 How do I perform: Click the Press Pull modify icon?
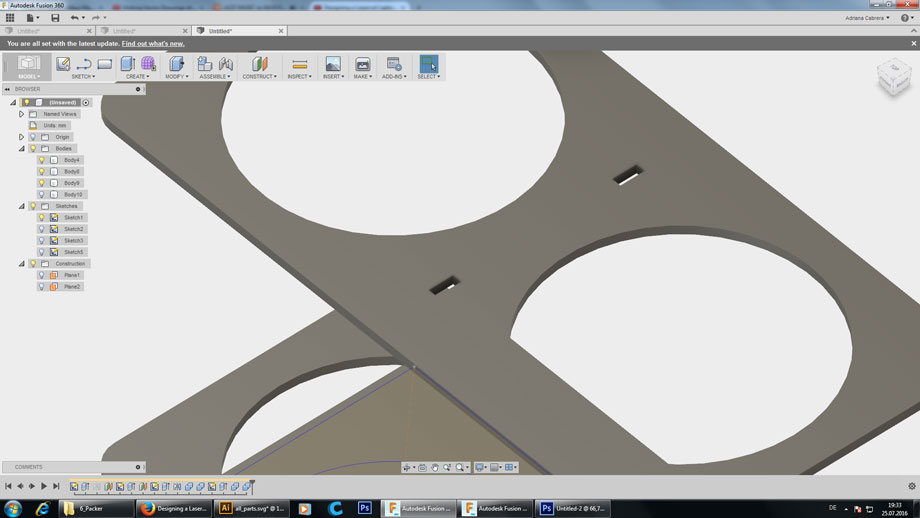(176, 63)
